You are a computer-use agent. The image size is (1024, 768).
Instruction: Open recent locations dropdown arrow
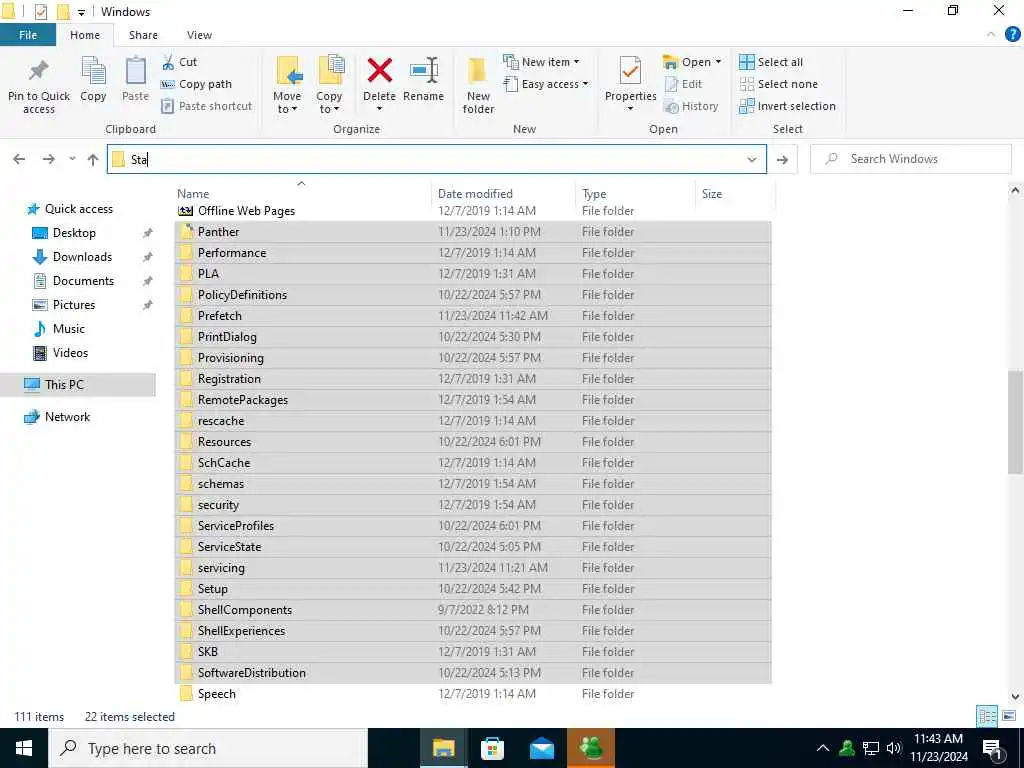point(72,159)
